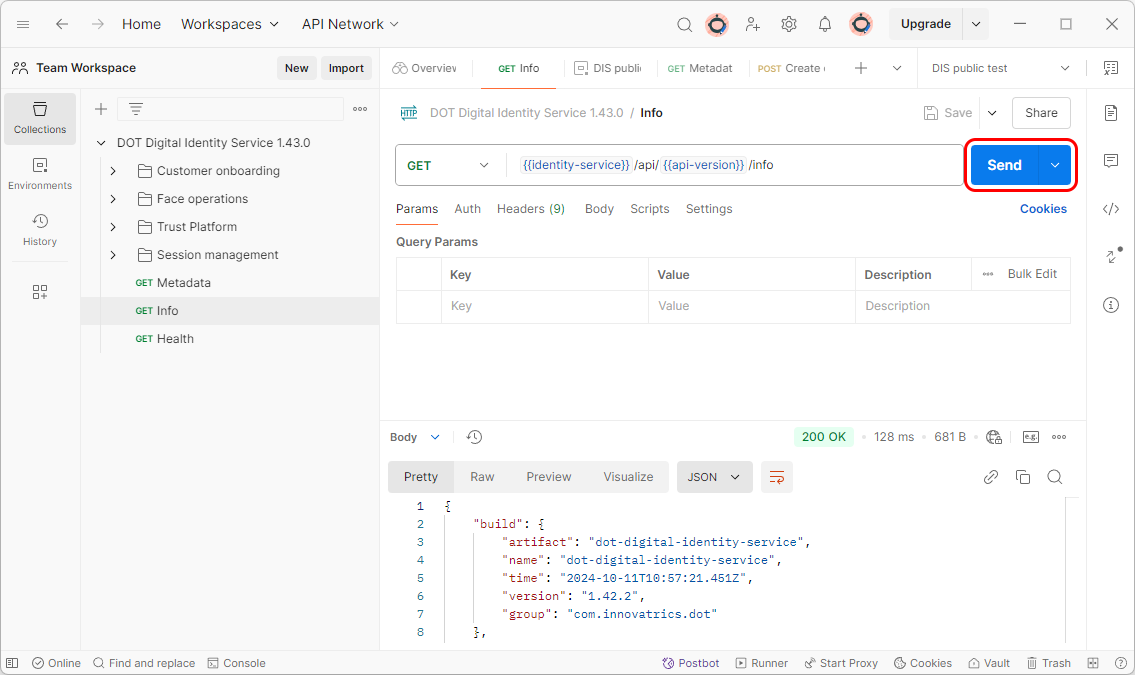Search within the response body
Screen dimensions: 1135x675
coord(1055,477)
